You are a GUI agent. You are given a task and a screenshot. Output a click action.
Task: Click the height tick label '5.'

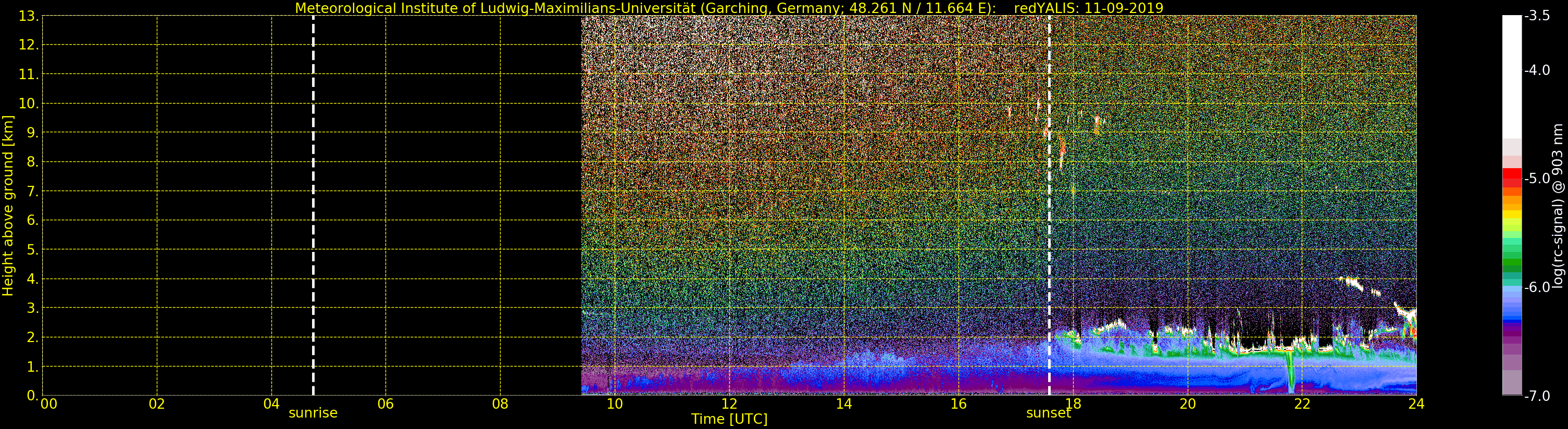[x=33, y=249]
